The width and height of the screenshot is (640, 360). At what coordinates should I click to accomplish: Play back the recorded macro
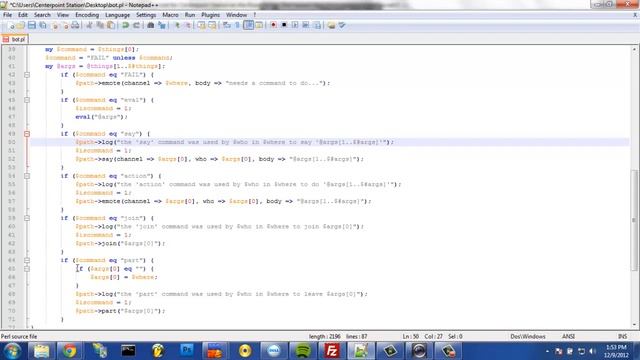point(295,25)
